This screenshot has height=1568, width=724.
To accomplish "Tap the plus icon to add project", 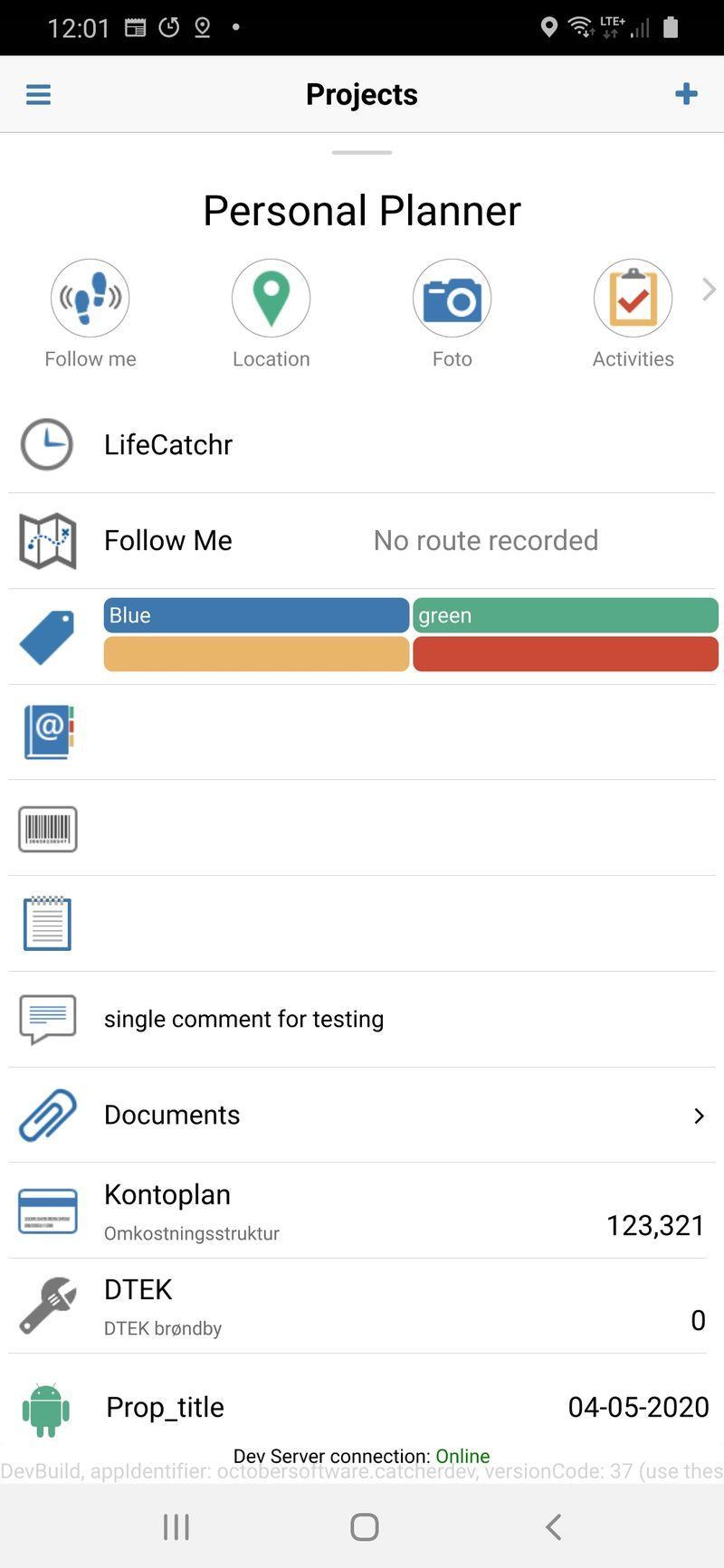I will (686, 93).
